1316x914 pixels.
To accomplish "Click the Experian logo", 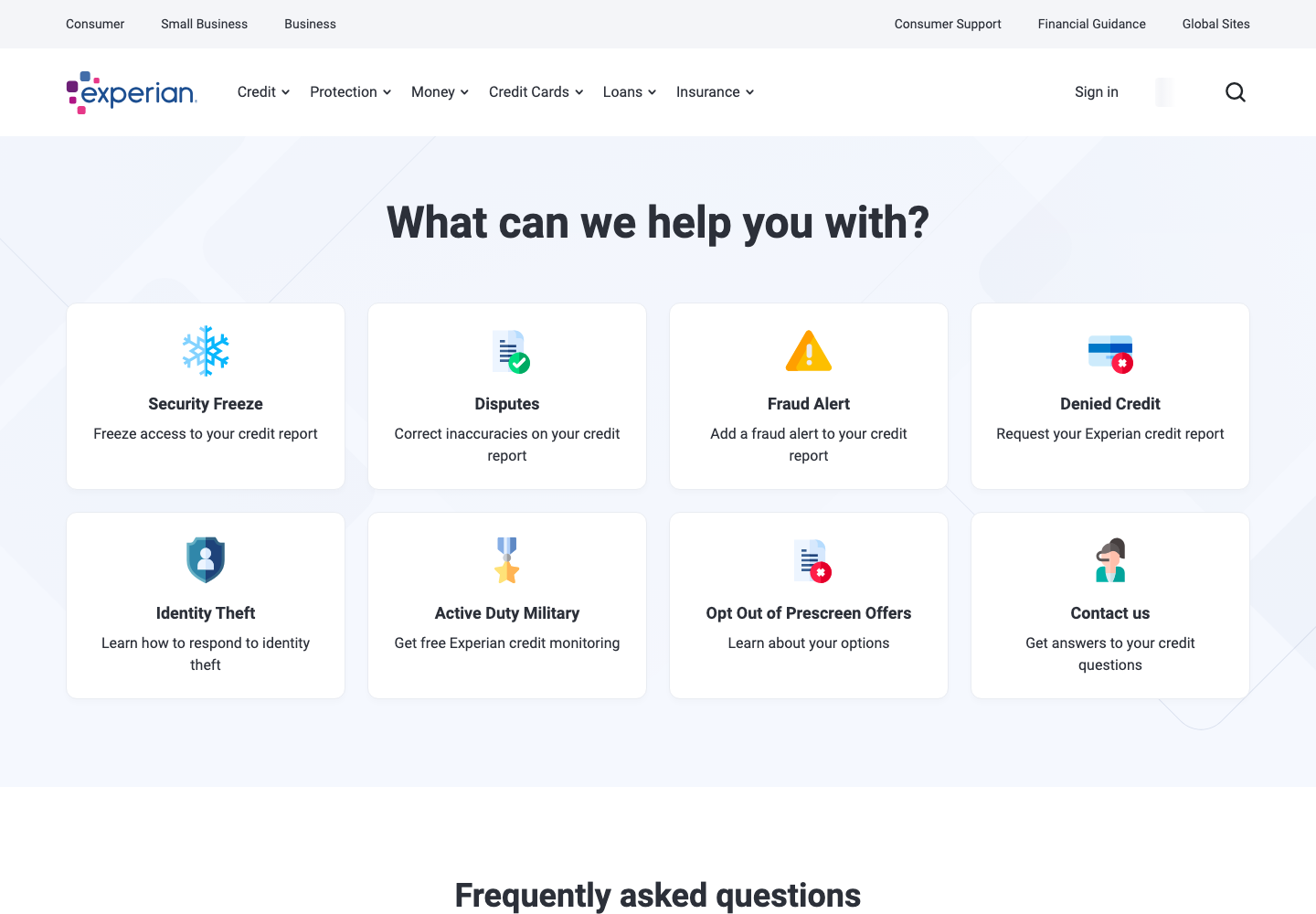I will pyautogui.click(x=132, y=92).
